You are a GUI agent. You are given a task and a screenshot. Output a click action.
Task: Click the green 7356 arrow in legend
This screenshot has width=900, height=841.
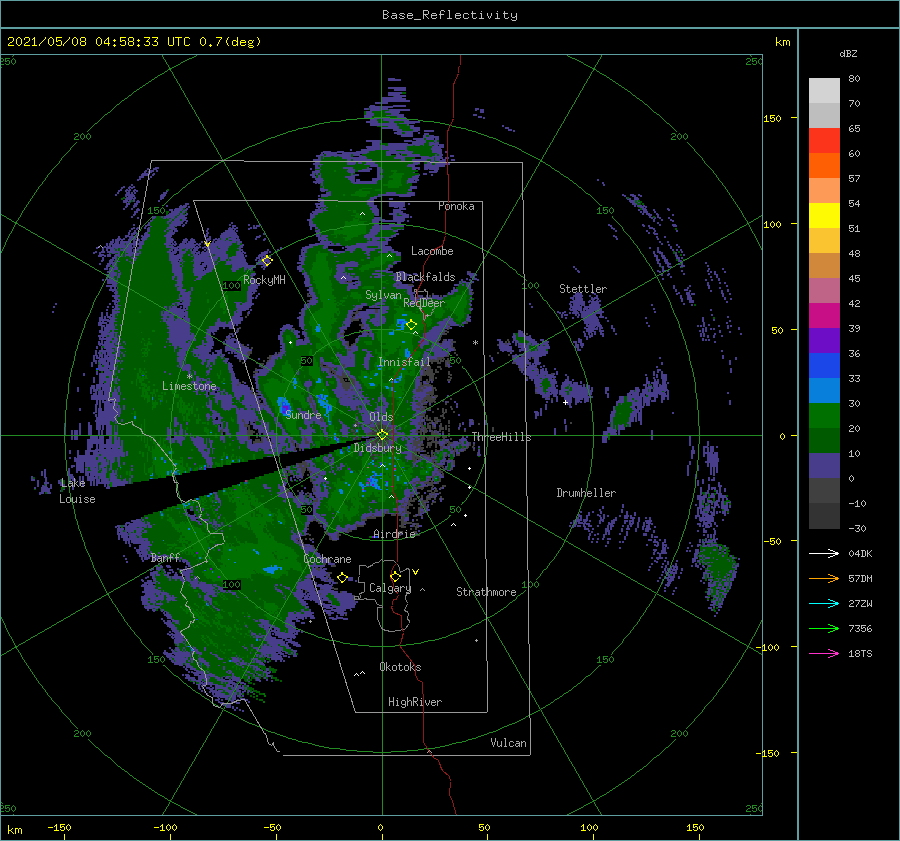click(x=824, y=629)
